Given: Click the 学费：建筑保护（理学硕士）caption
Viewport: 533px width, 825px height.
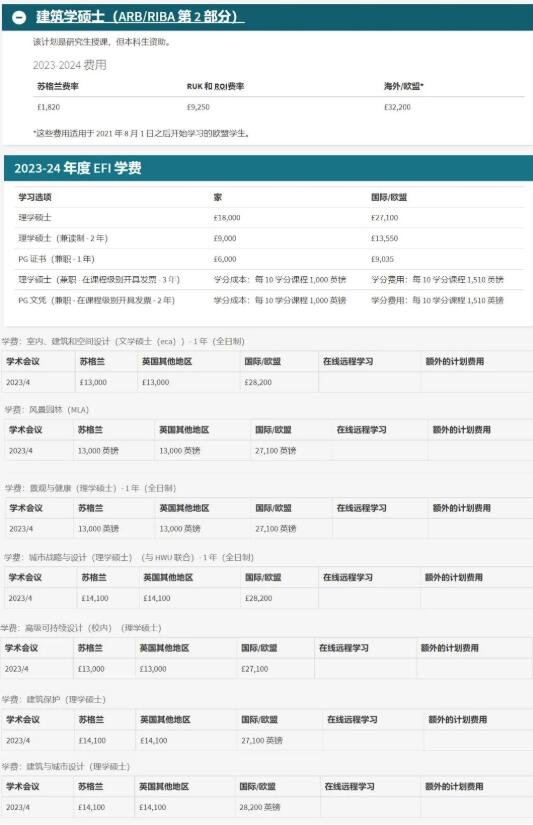Looking at the screenshot, I should point(54,699).
